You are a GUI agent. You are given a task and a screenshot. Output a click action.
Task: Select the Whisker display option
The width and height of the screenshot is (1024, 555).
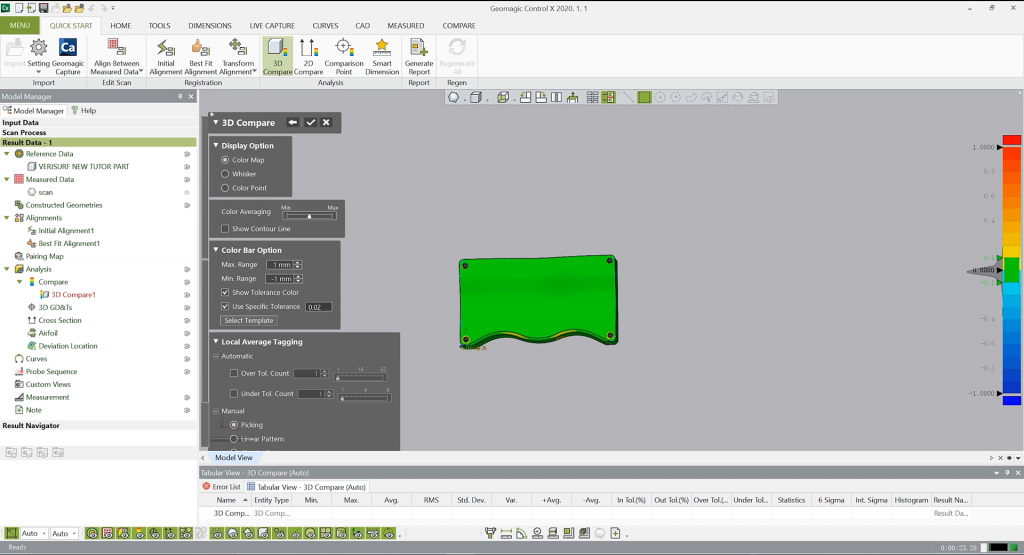225,174
